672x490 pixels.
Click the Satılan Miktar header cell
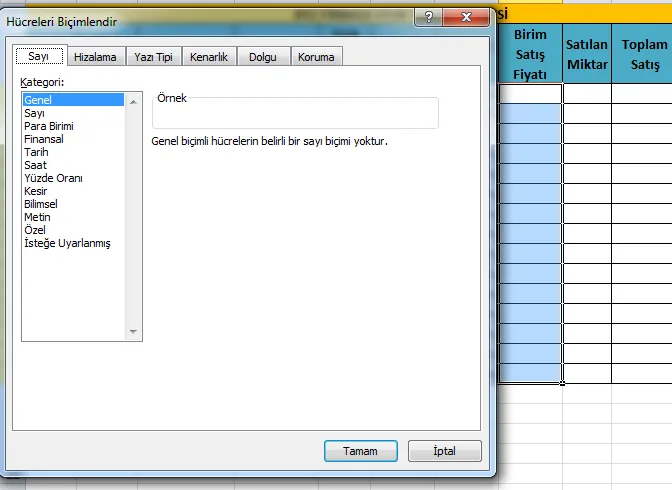[x=587, y=54]
